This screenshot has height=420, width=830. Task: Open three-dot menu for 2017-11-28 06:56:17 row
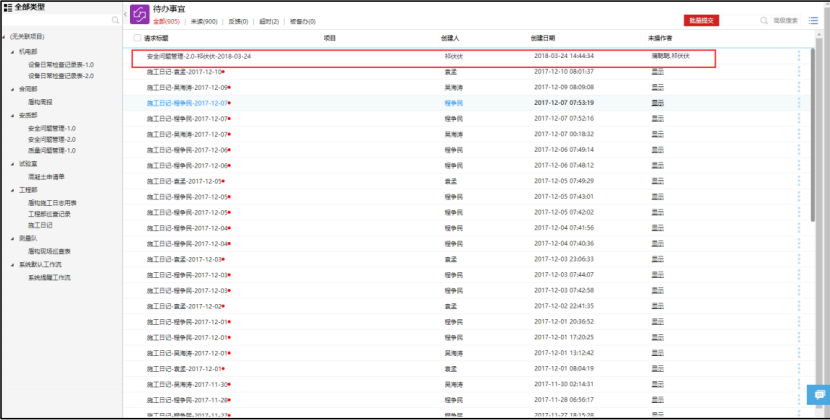(x=799, y=400)
